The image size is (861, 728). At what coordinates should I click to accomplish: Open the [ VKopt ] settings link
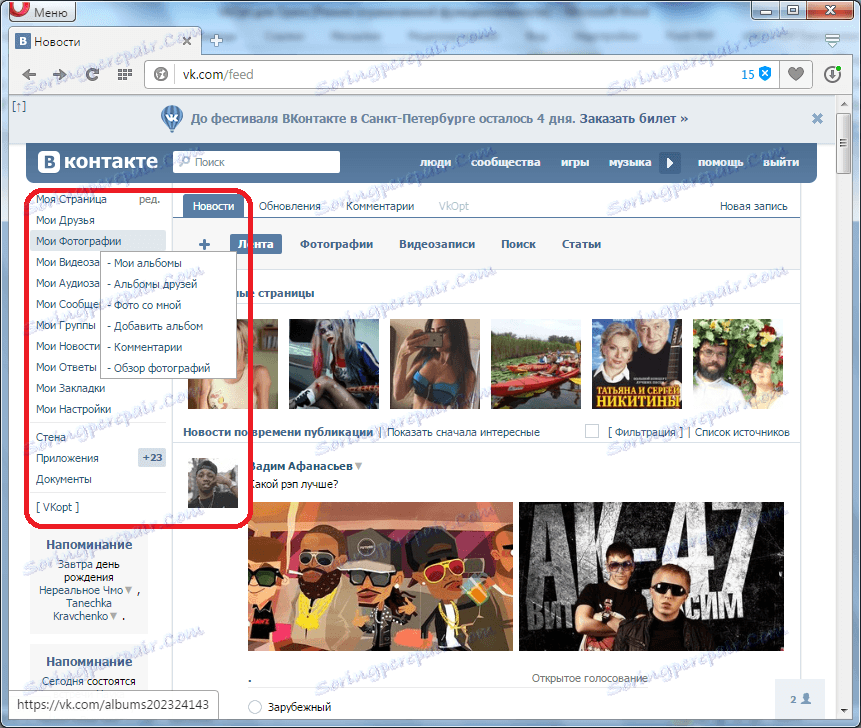(58, 507)
